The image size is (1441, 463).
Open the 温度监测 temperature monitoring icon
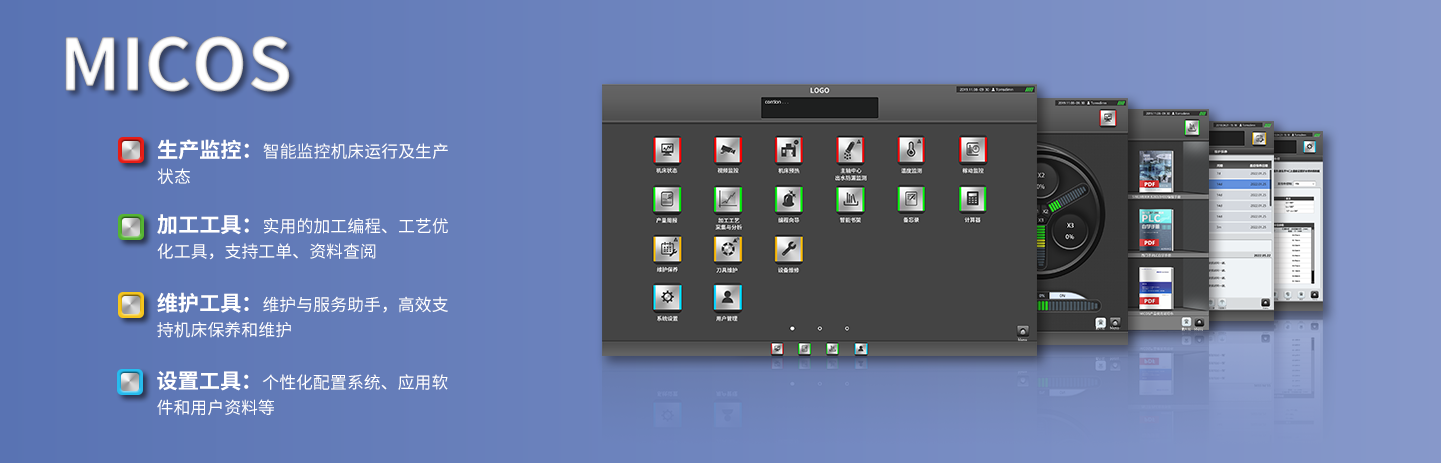point(911,150)
